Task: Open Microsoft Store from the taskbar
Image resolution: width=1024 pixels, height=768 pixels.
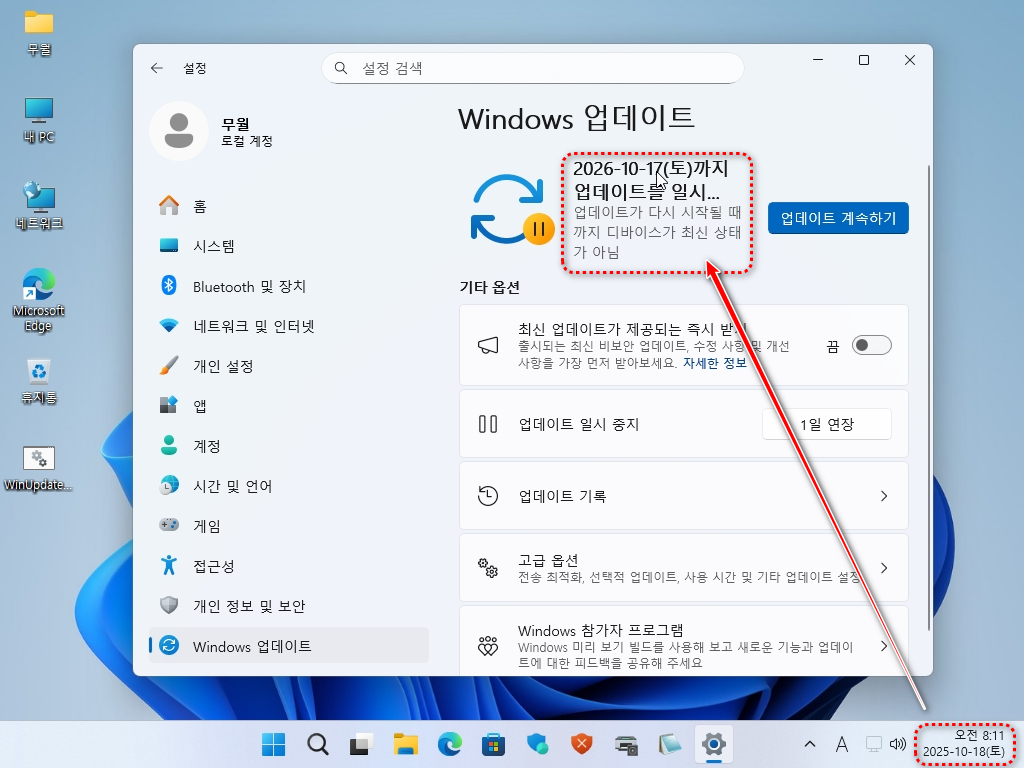Action: pyautogui.click(x=493, y=744)
